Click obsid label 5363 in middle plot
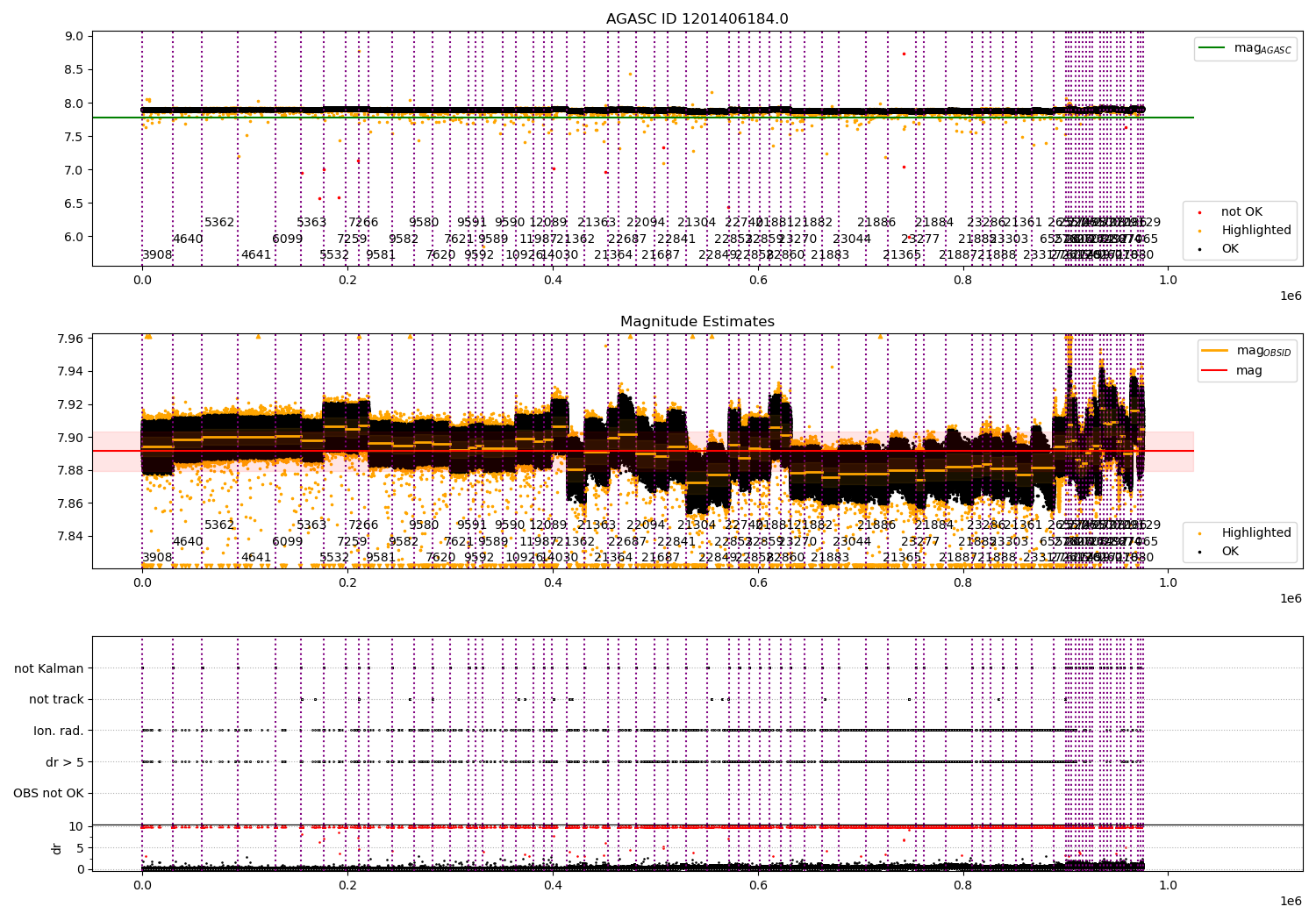The height and width of the screenshot is (921, 1316). click(311, 525)
